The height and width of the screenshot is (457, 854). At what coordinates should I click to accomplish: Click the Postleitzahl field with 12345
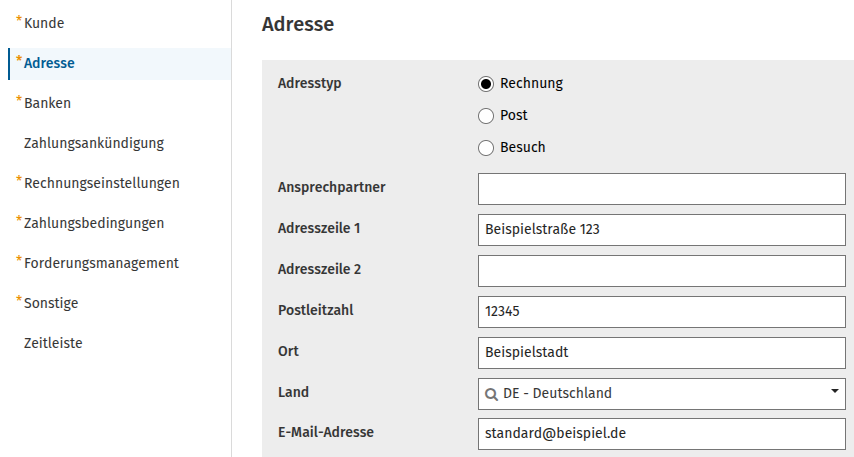point(662,312)
